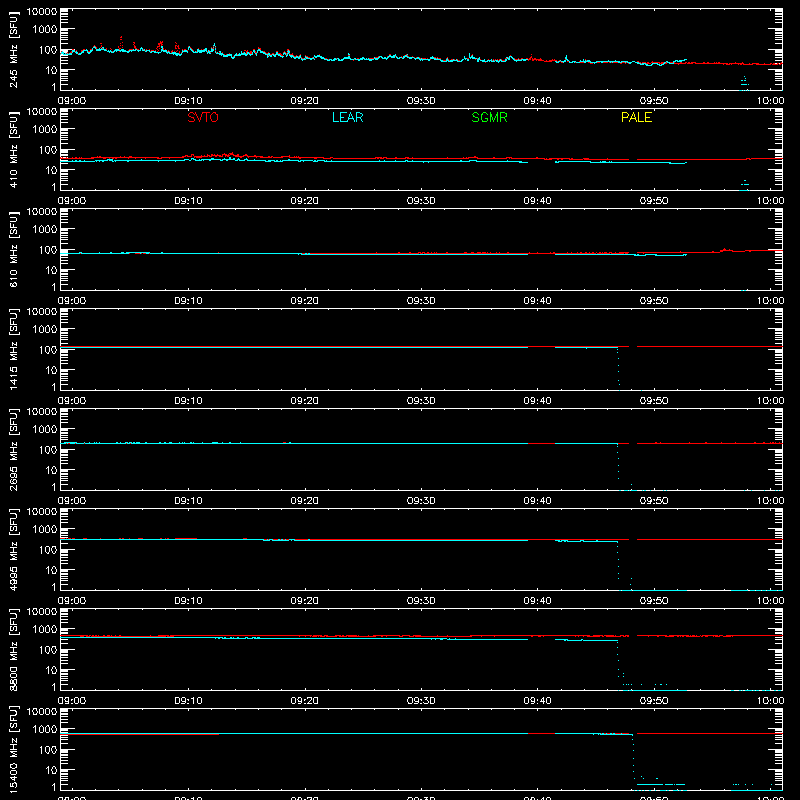The image size is (800, 800).
Task: Click 09:50 tick label under 1415 MHz panel
Action: 654,401
